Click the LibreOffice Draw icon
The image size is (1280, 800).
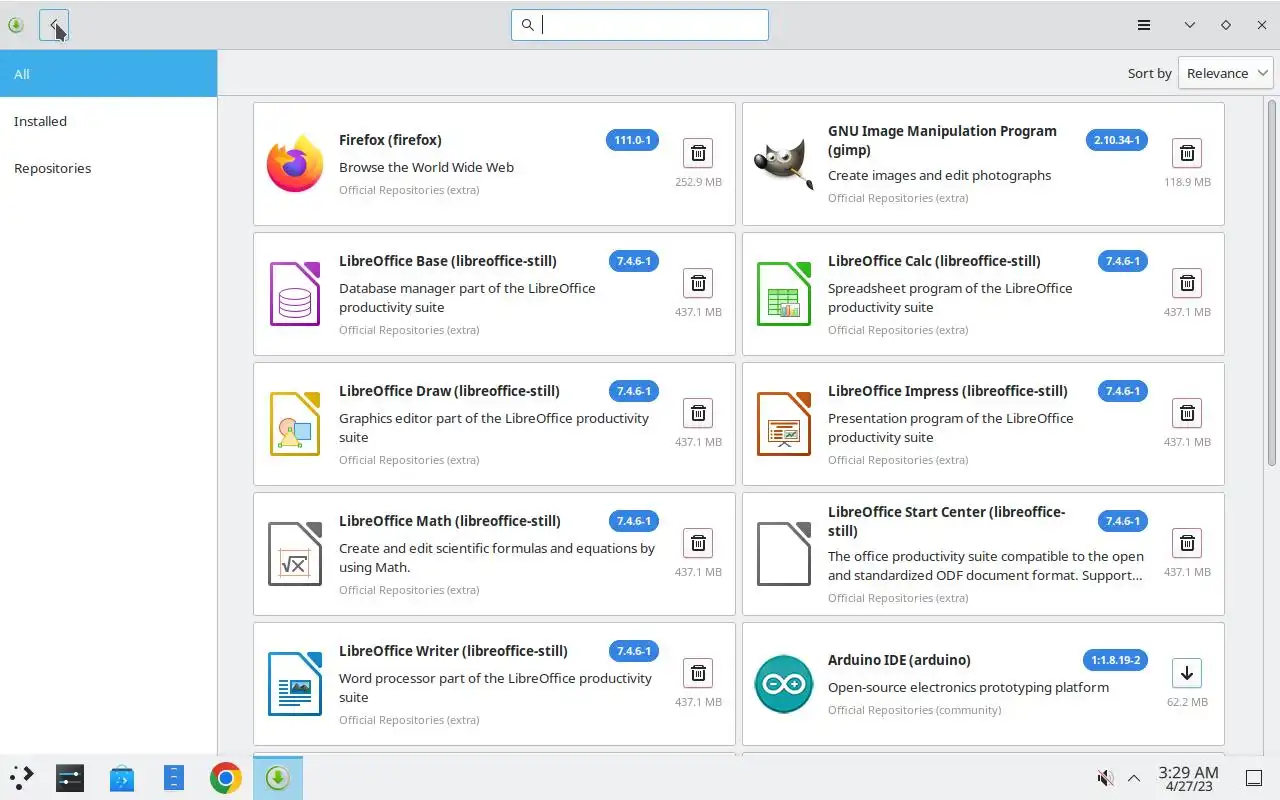(x=295, y=424)
